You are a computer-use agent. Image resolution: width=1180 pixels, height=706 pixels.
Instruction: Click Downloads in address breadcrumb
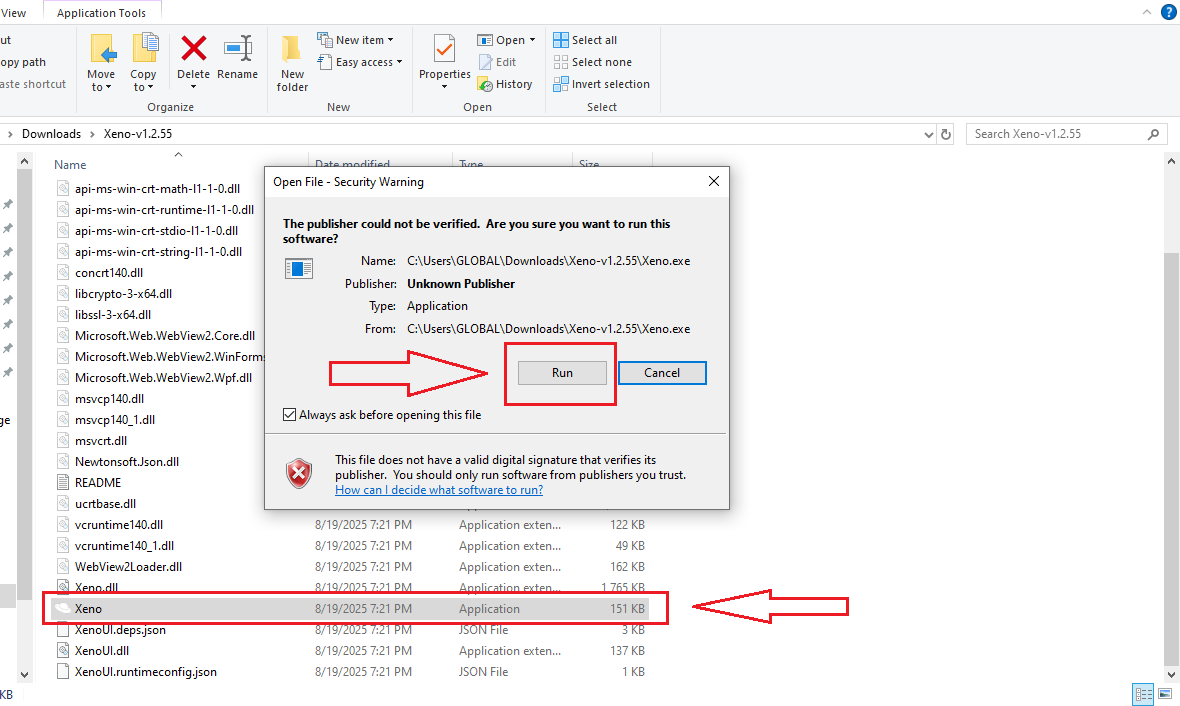coord(51,134)
